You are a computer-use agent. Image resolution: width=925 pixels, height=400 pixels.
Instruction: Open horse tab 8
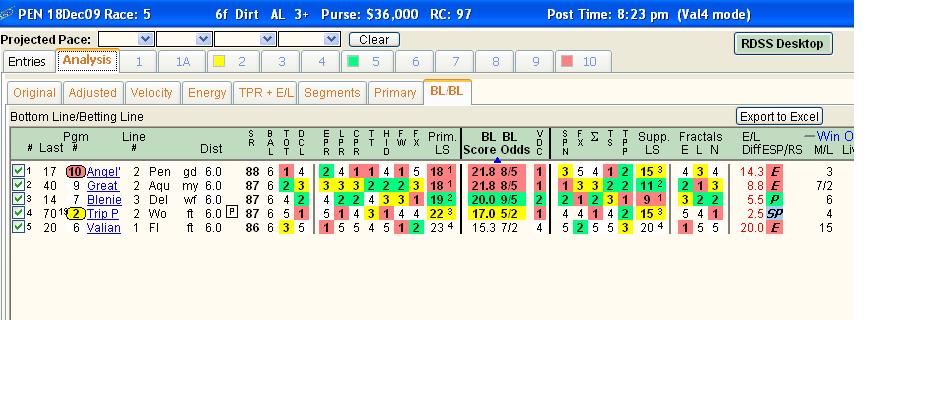[496, 61]
